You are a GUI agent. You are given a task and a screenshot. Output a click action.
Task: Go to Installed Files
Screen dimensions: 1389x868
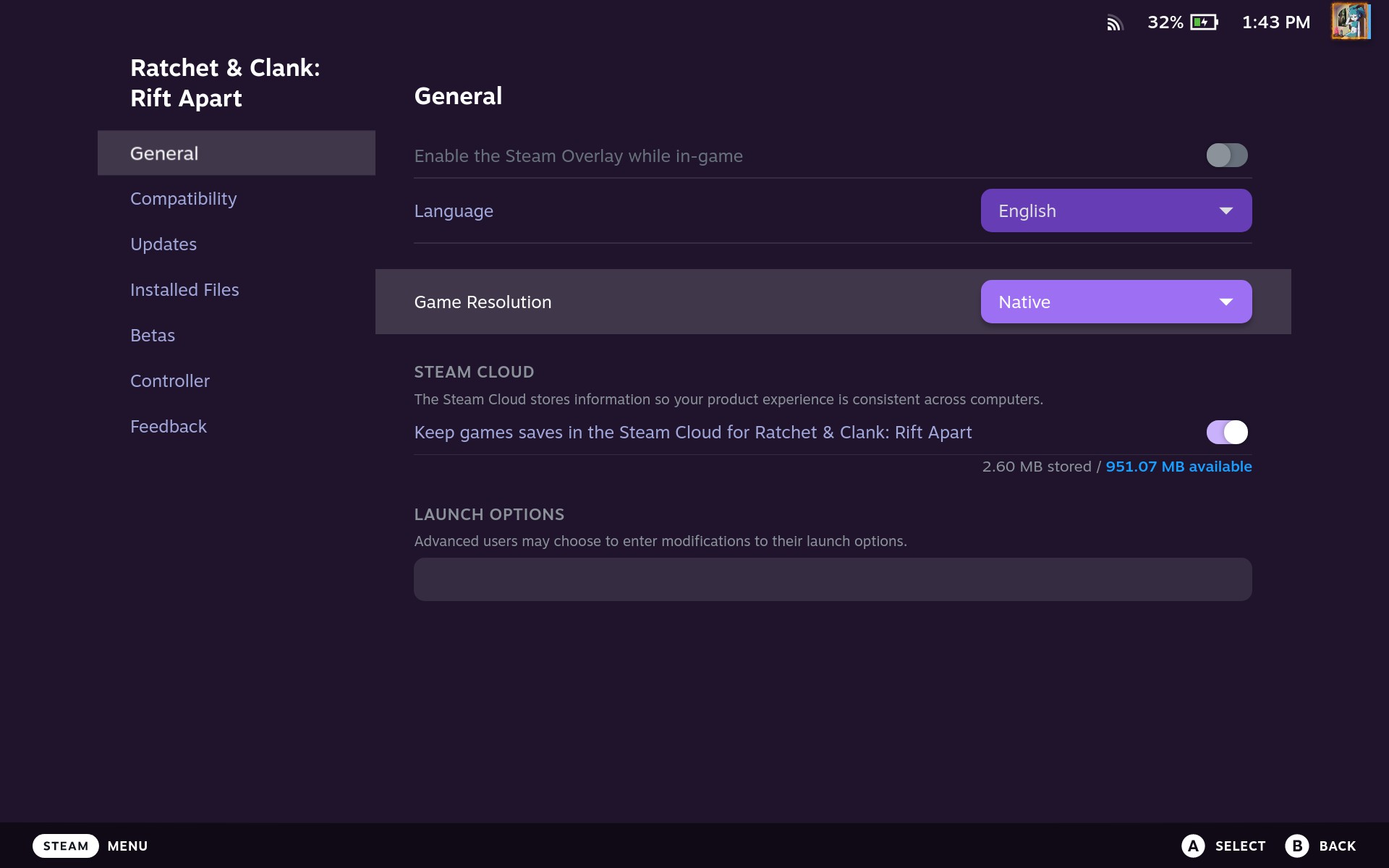[236, 289]
